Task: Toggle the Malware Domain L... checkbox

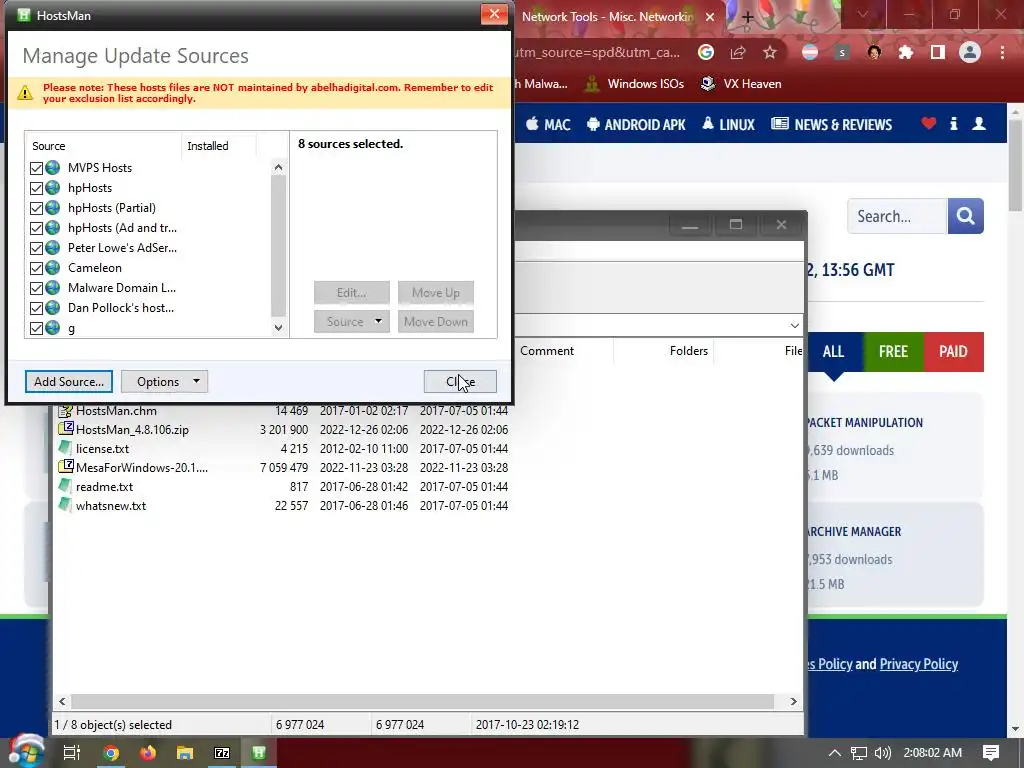Action: tap(37, 289)
